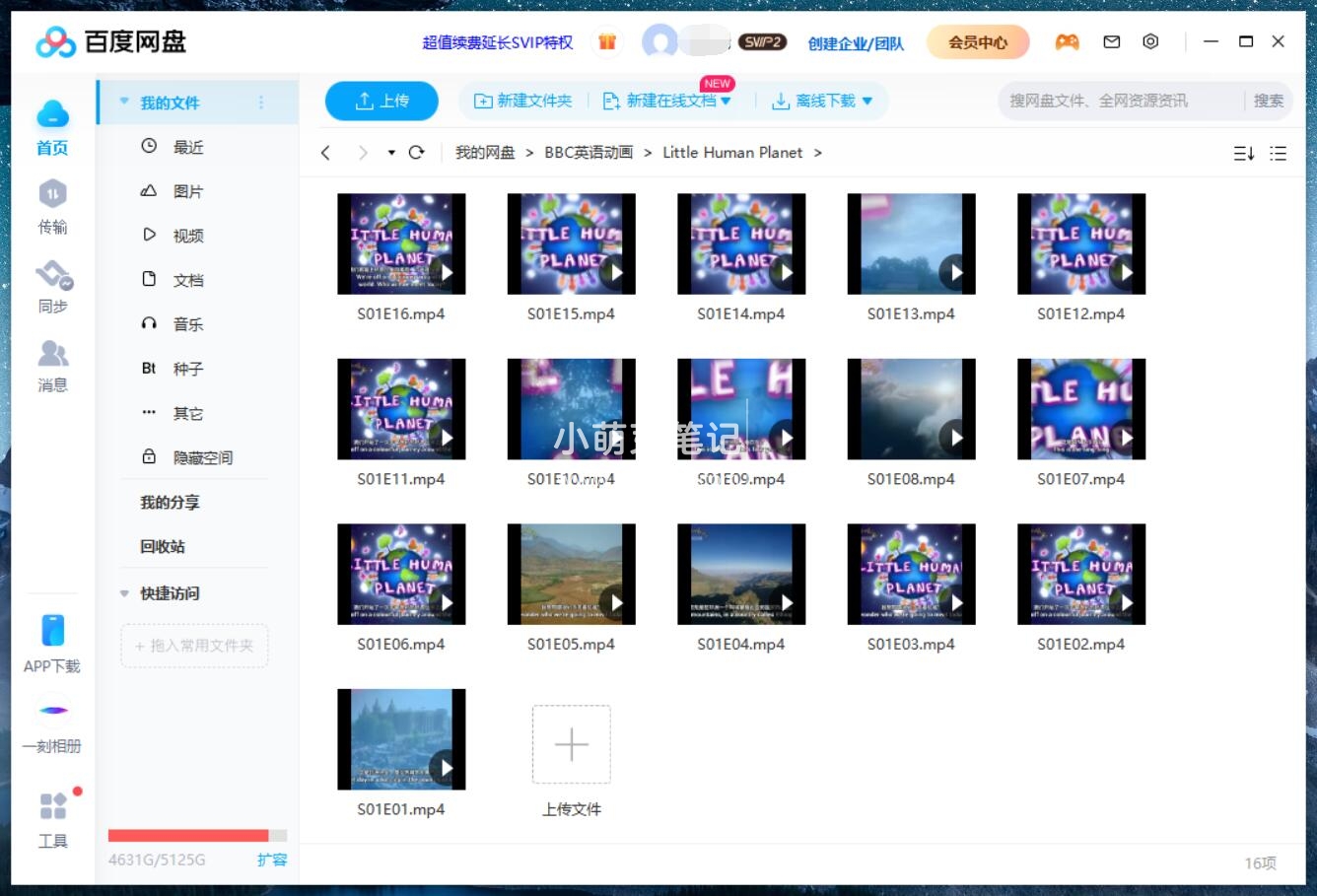The image size is (1317, 896).
Task: Open the game controller icon in title bar
Action: (x=1067, y=41)
